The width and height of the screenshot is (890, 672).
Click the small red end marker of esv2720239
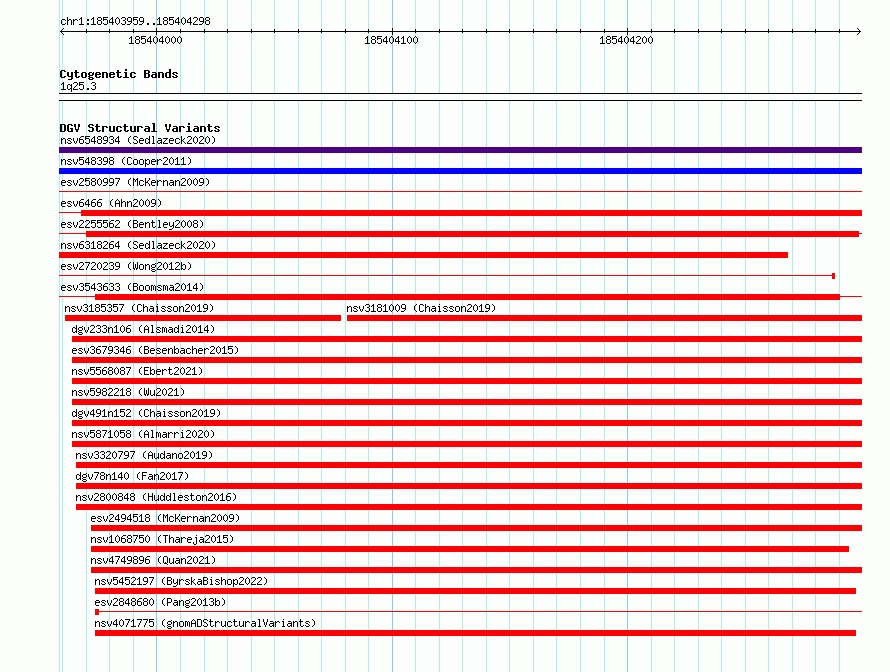point(833,276)
